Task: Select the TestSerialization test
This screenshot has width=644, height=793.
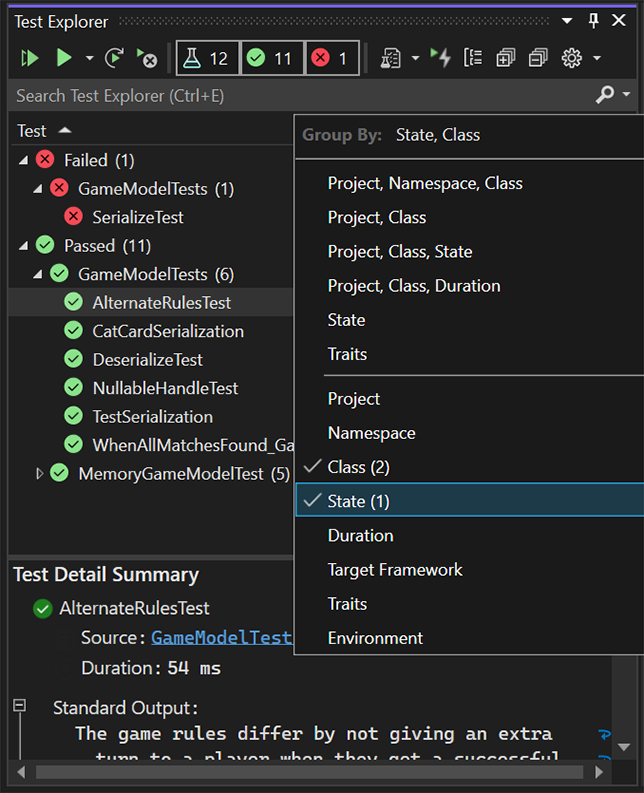Action: (x=152, y=417)
